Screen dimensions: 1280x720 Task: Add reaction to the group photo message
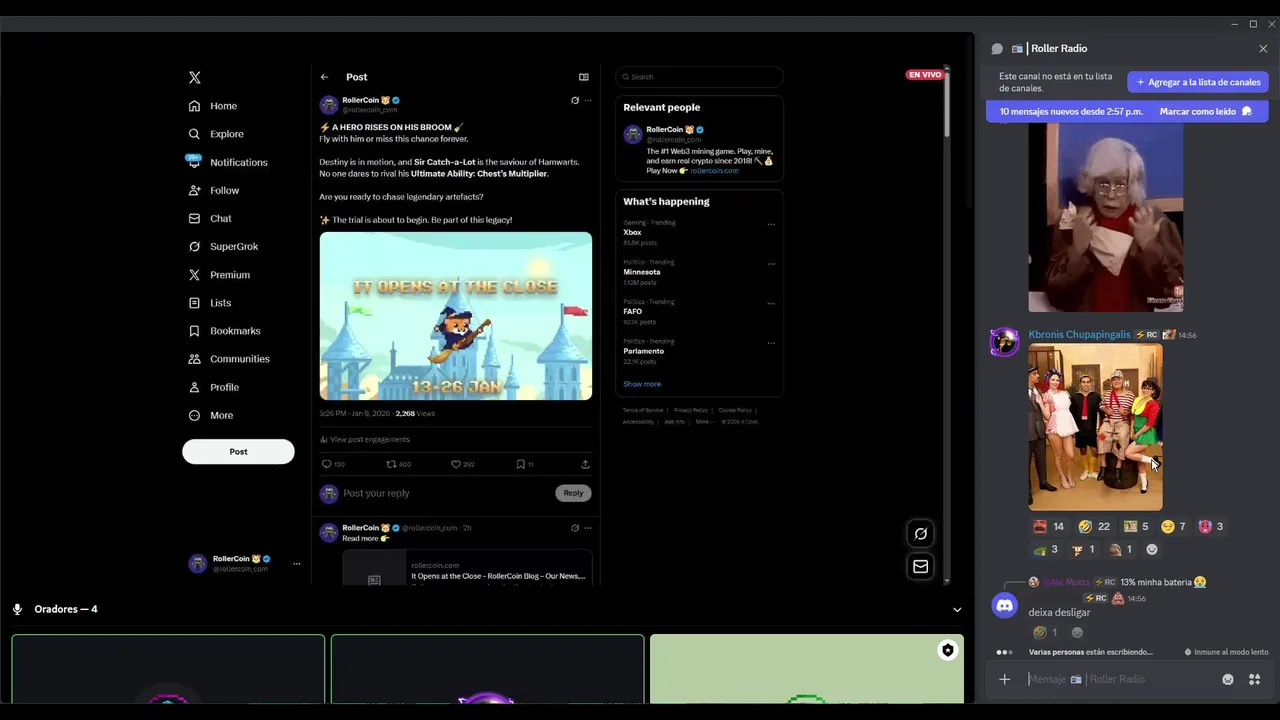[x=1152, y=550]
